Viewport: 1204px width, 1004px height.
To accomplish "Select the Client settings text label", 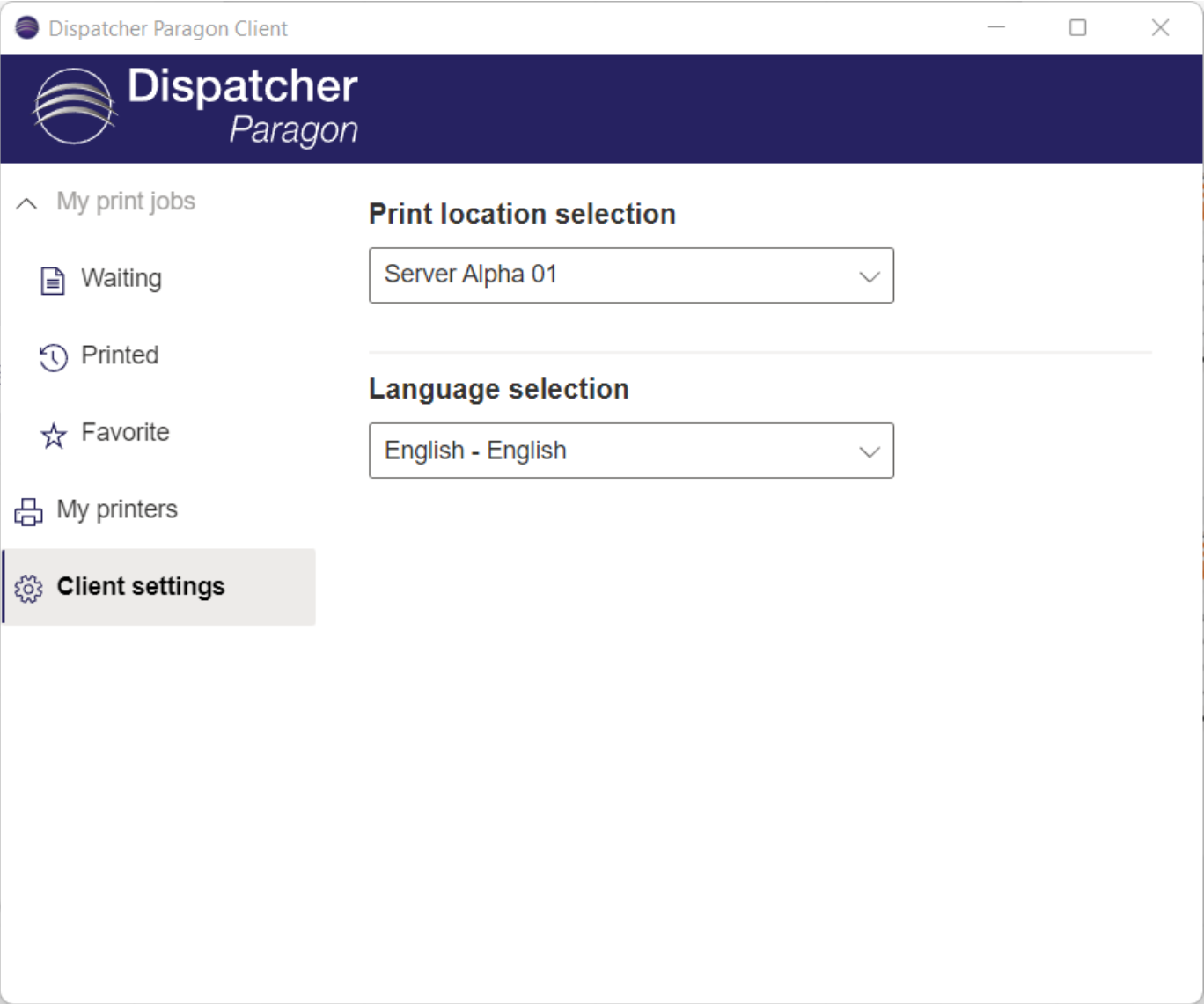I will 141,586.
